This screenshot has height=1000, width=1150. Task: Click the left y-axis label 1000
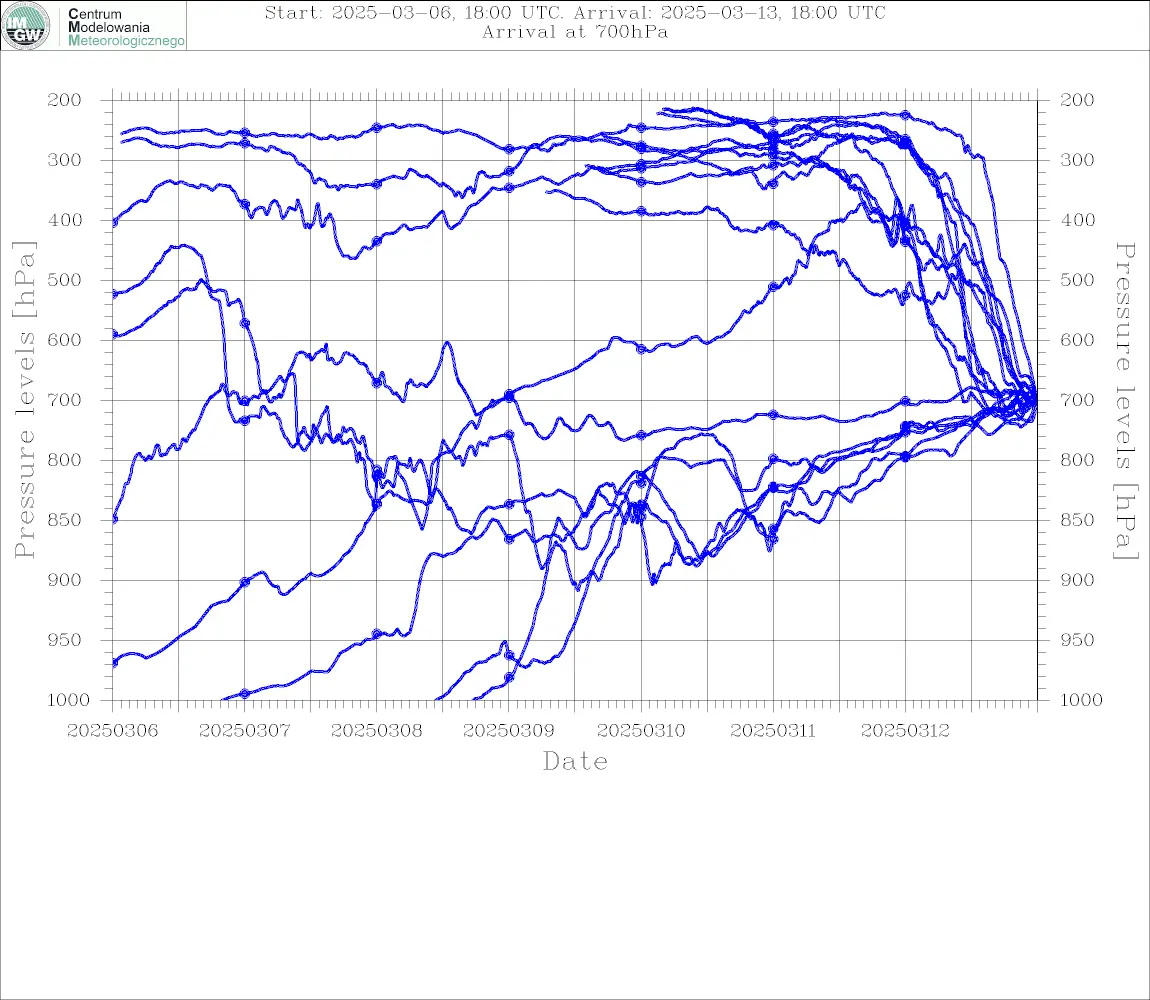point(68,700)
